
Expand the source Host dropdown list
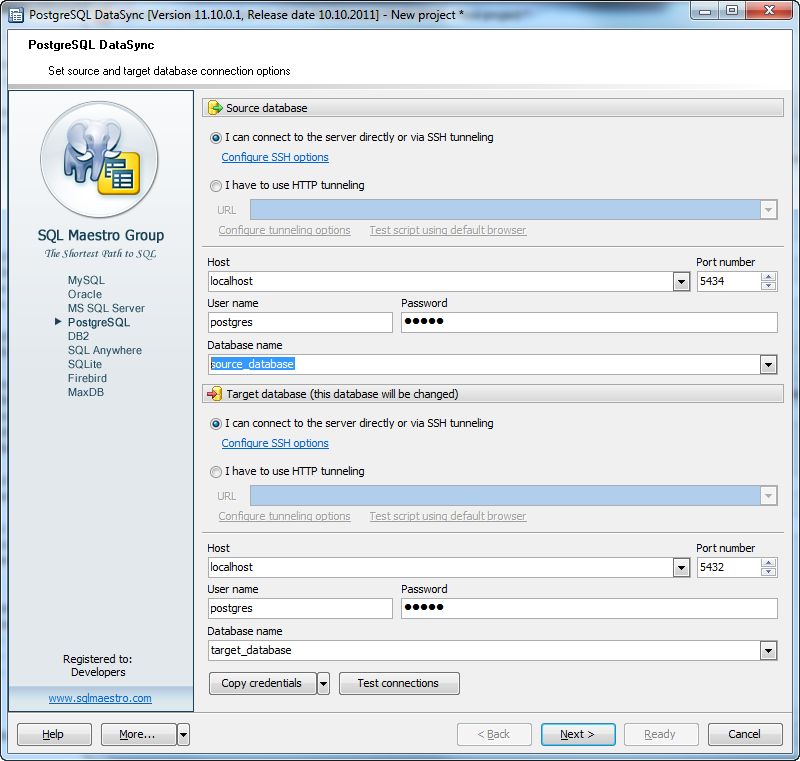point(681,282)
